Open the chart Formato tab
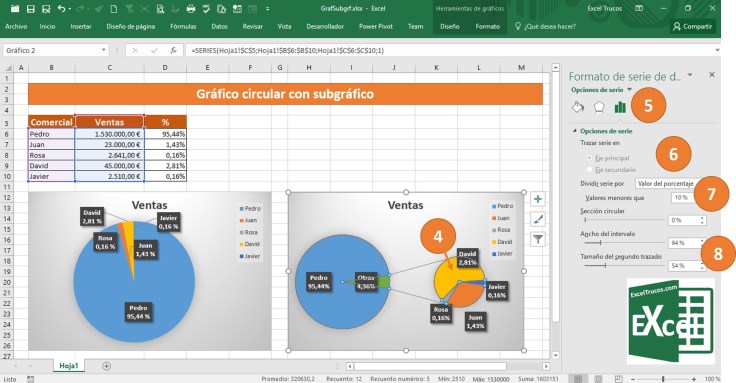 (488, 27)
